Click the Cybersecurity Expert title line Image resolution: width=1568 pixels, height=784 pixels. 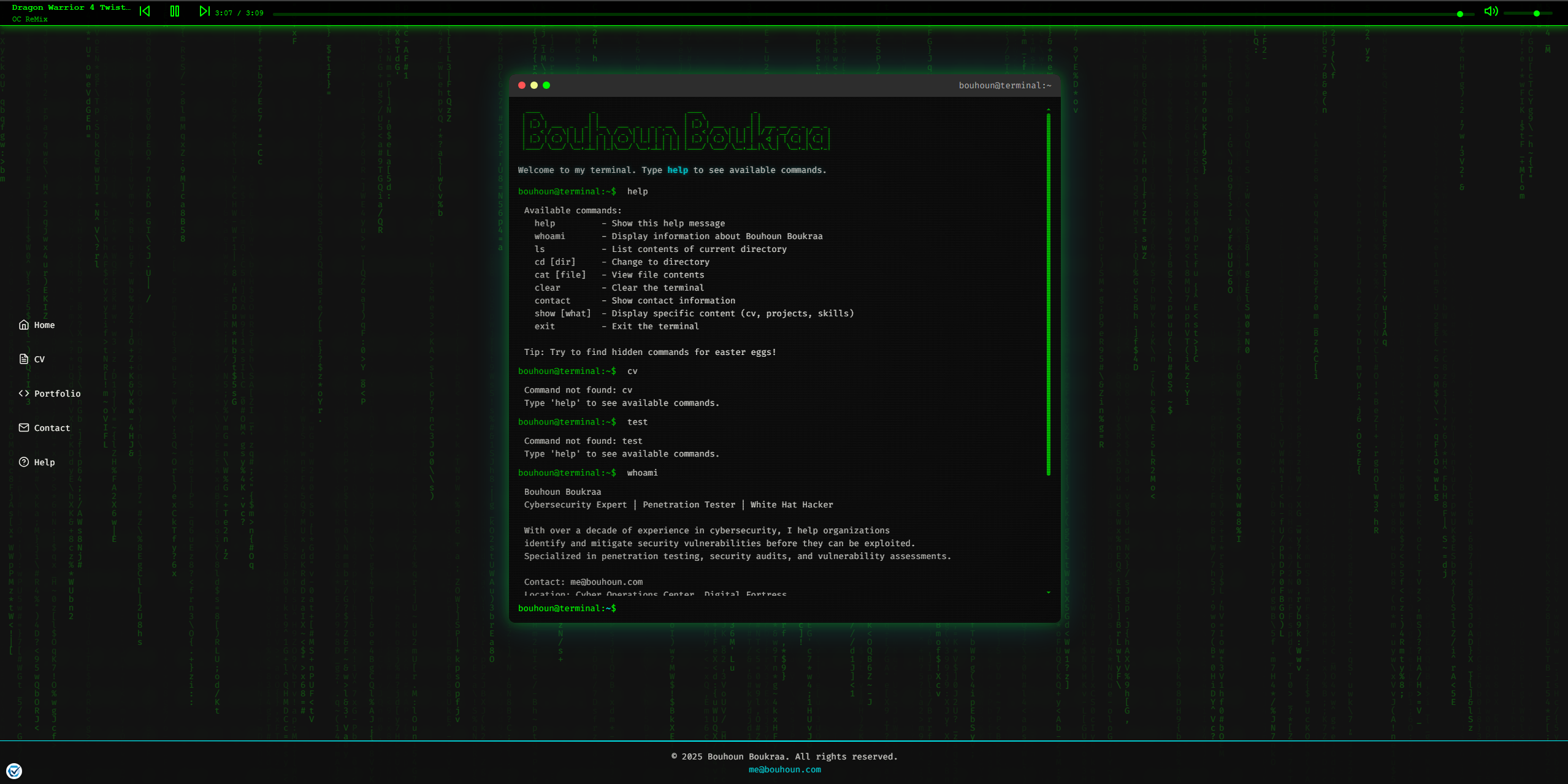pyautogui.click(x=678, y=505)
